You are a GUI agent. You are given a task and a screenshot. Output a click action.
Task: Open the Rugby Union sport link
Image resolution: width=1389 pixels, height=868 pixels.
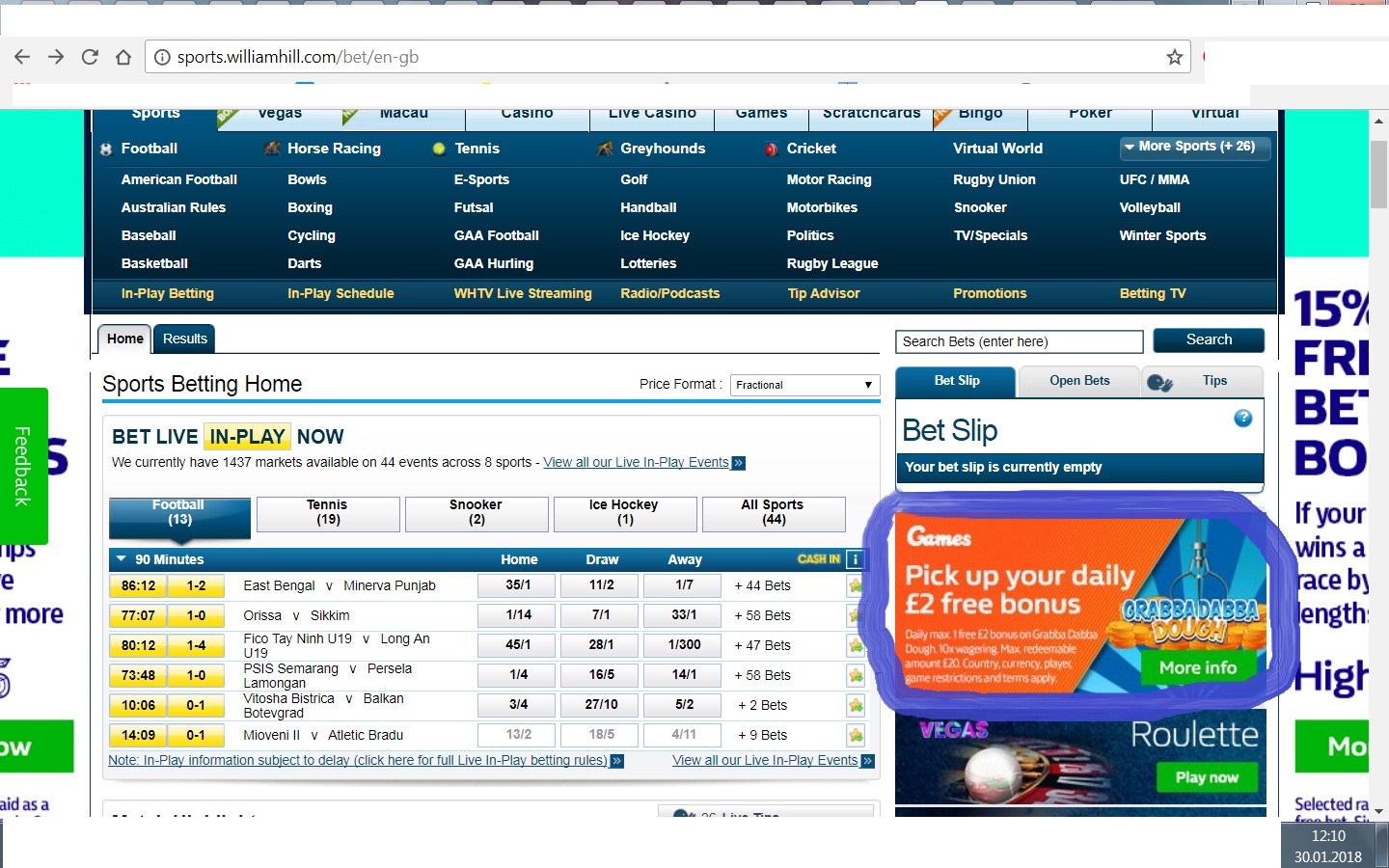994,179
